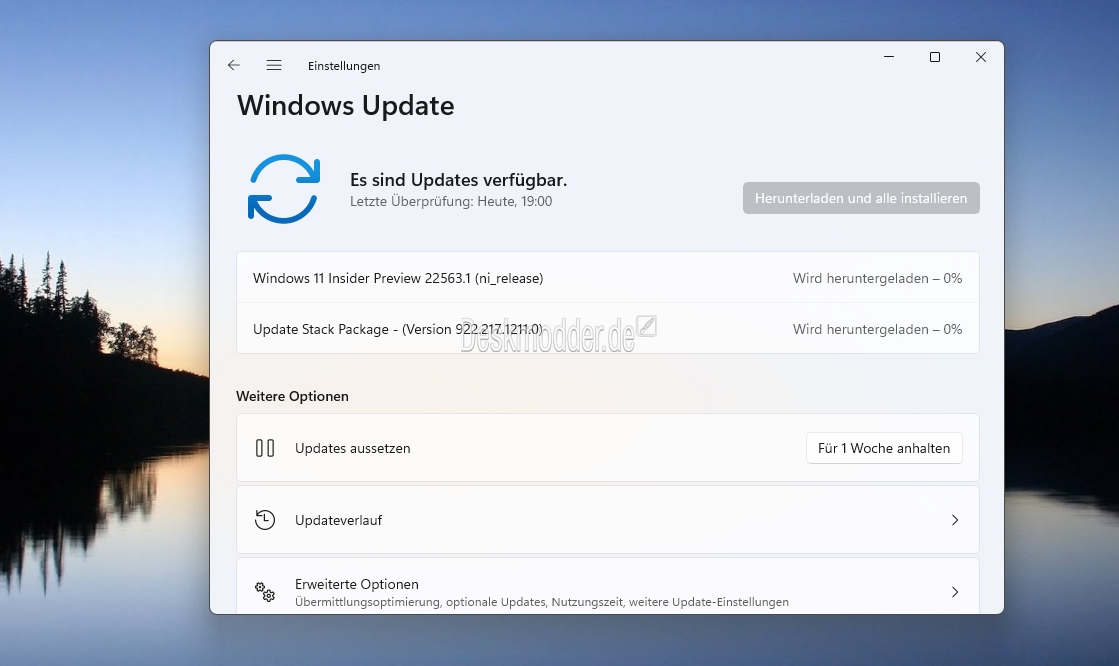Viewport: 1119px width, 666px height.
Task: Select the Update Stack Package row
Action: click(607, 328)
